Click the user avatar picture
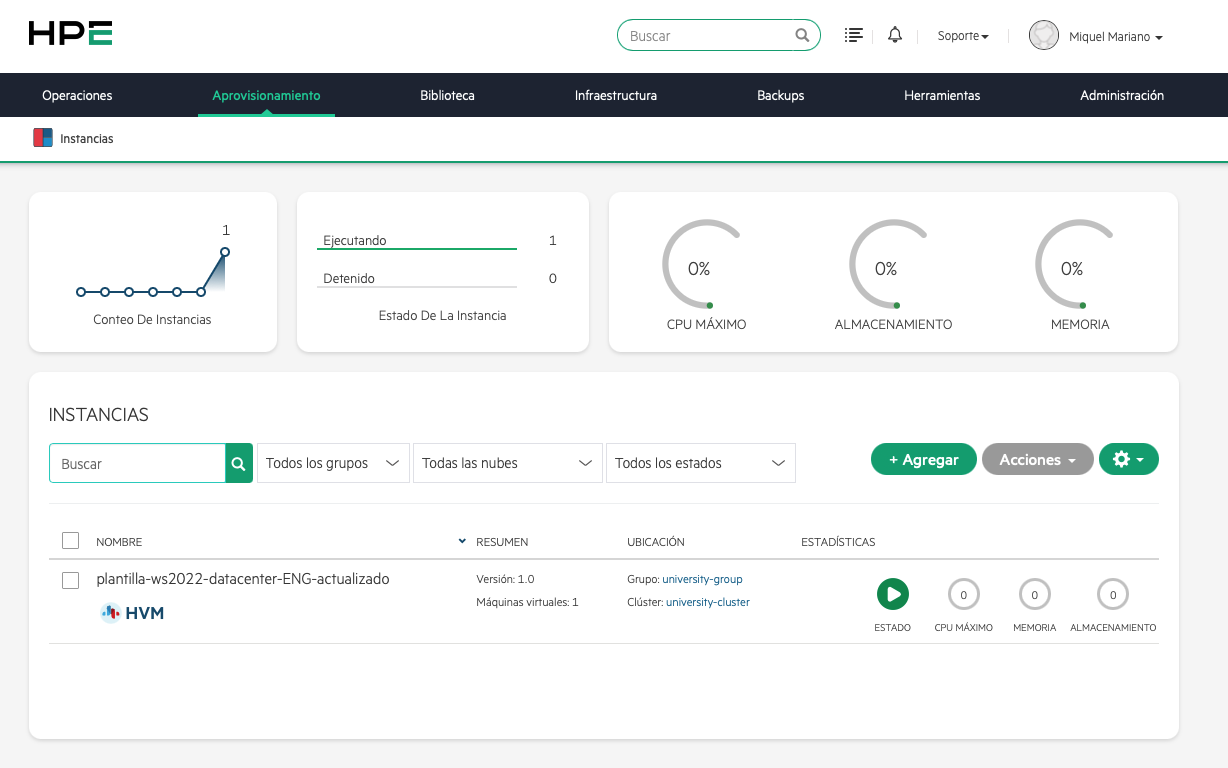Viewport: 1228px width, 768px height. [1044, 36]
